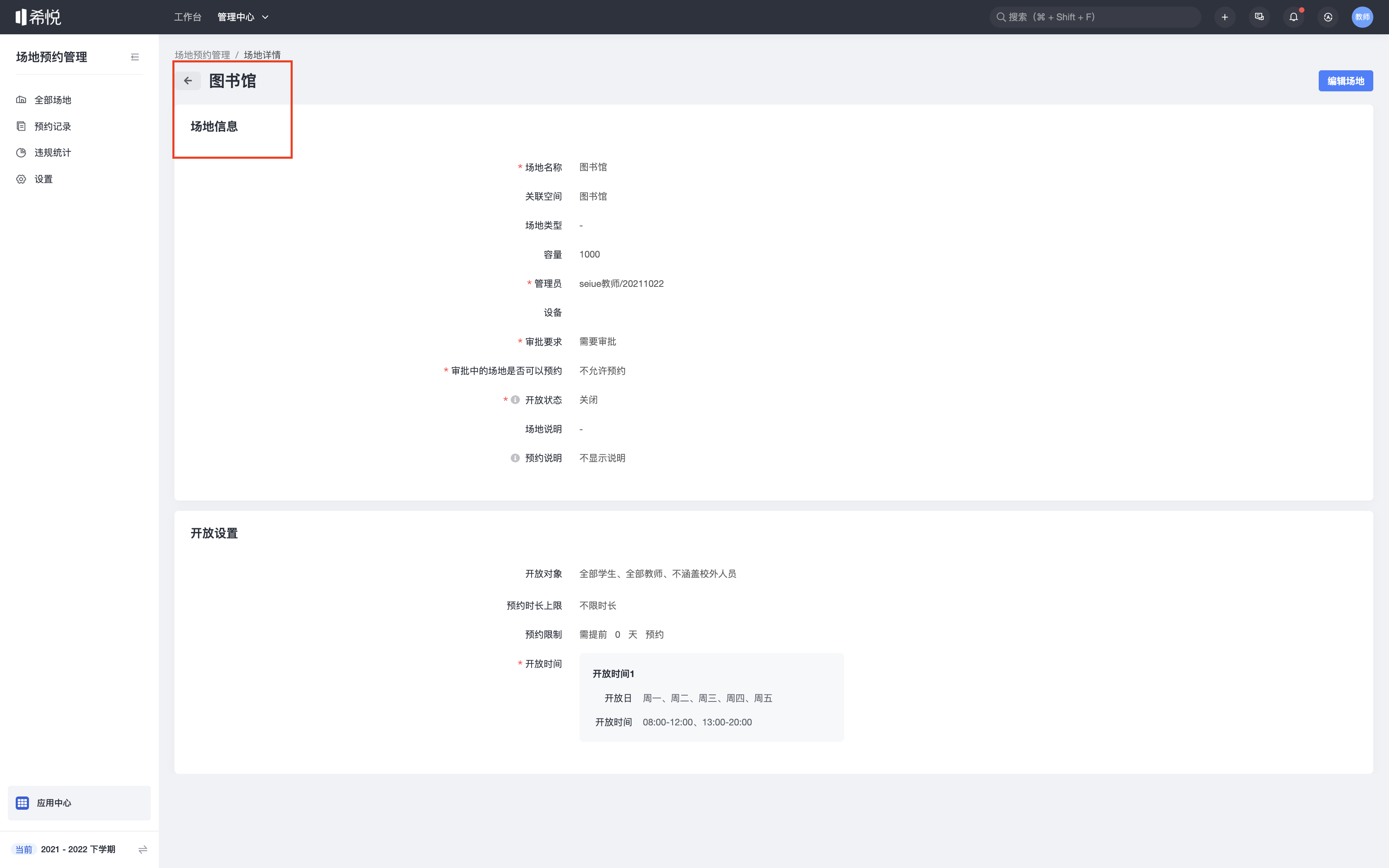Click the 希悦 logo icon
The width and height of the screenshot is (1389, 868).
pyautogui.click(x=38, y=17)
